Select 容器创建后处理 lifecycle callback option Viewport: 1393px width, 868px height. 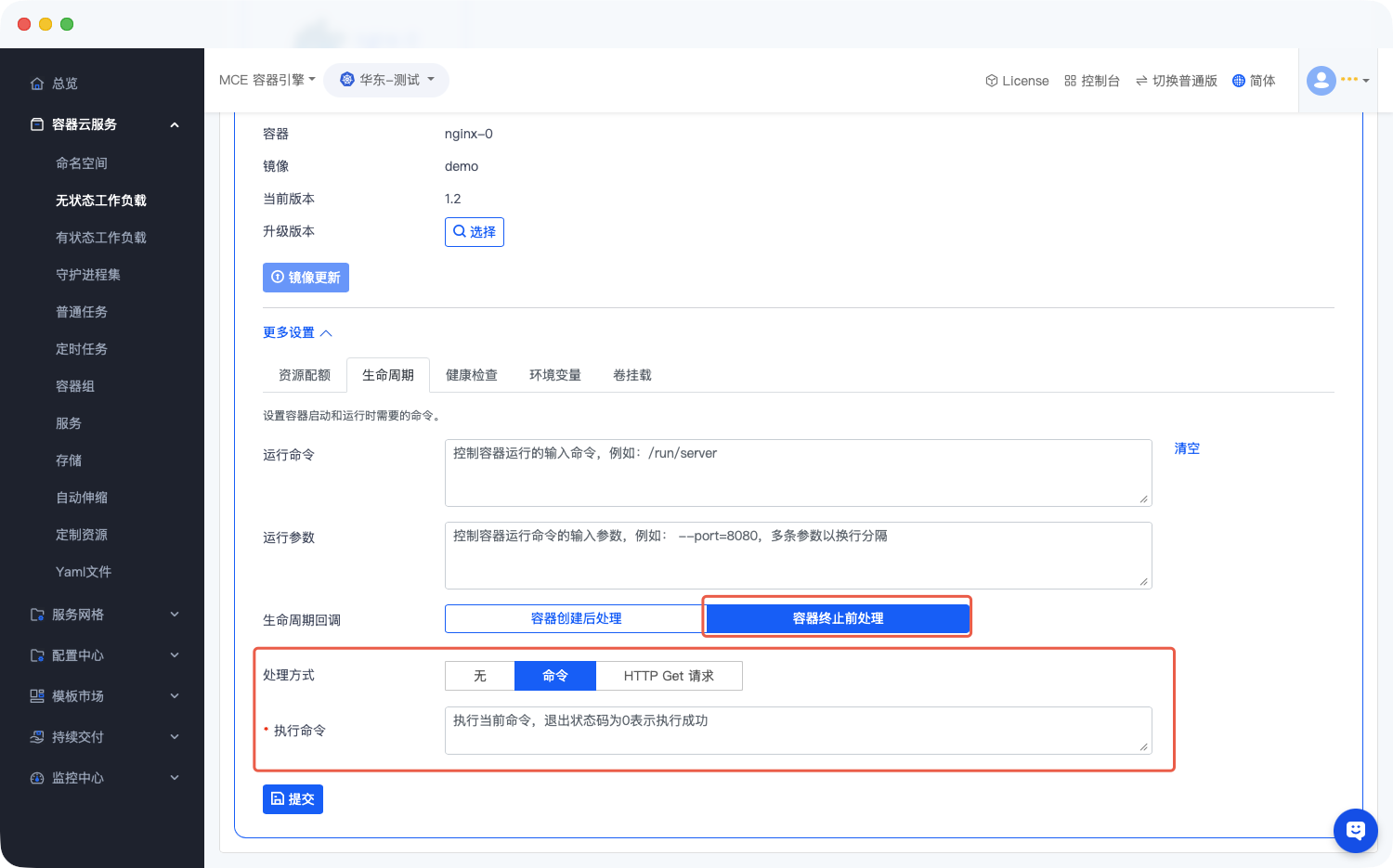(x=576, y=618)
